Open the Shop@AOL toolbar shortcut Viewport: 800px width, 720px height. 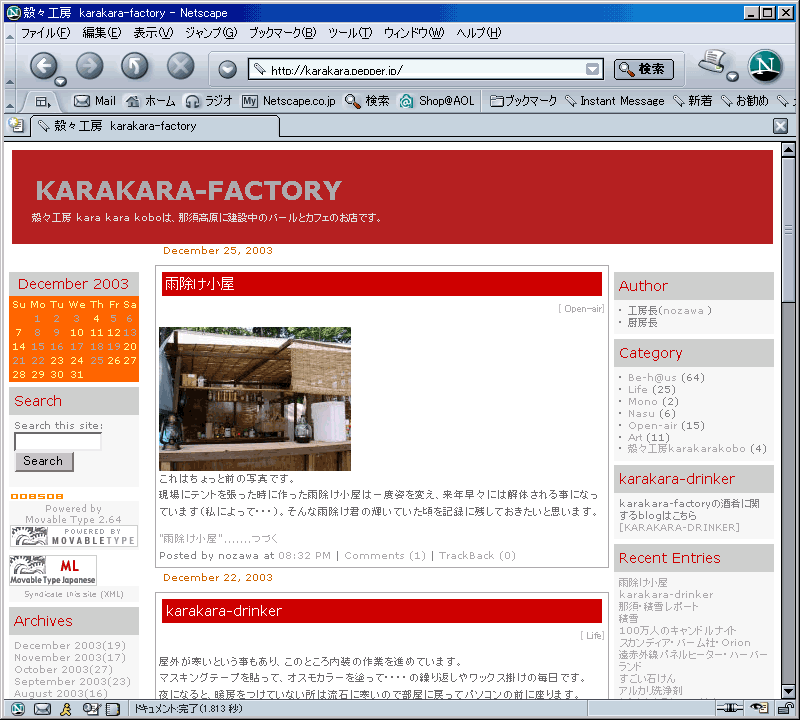[437, 101]
